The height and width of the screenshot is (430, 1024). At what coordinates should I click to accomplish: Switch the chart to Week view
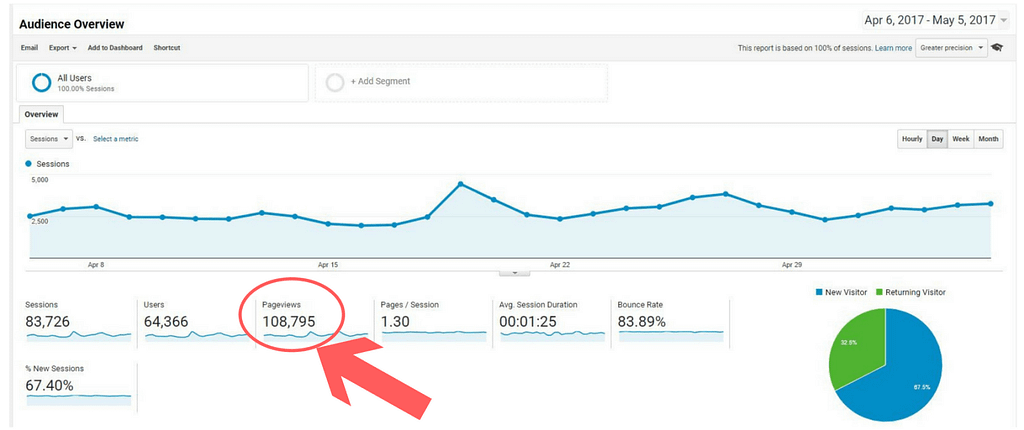coord(961,139)
